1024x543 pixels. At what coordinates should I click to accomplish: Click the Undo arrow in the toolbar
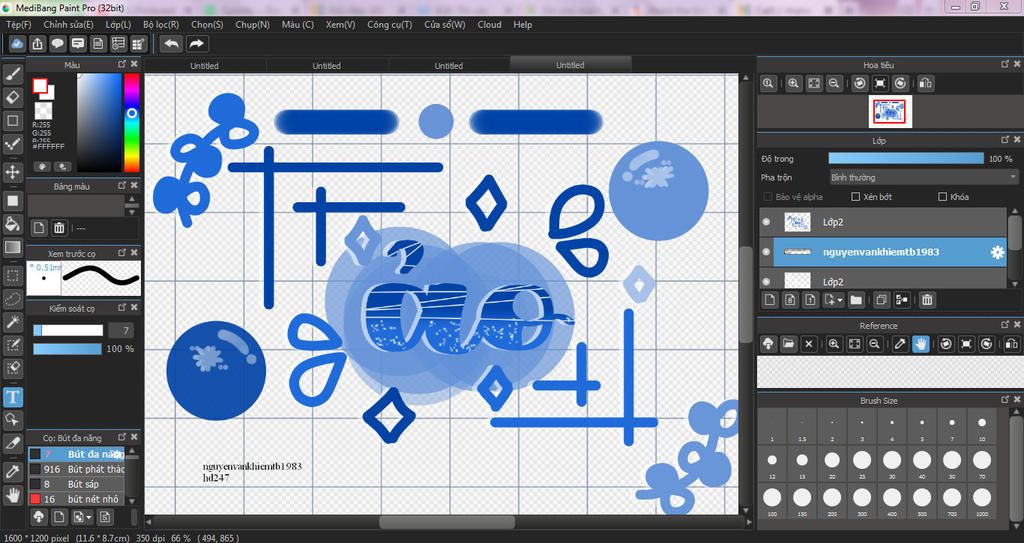[x=171, y=44]
